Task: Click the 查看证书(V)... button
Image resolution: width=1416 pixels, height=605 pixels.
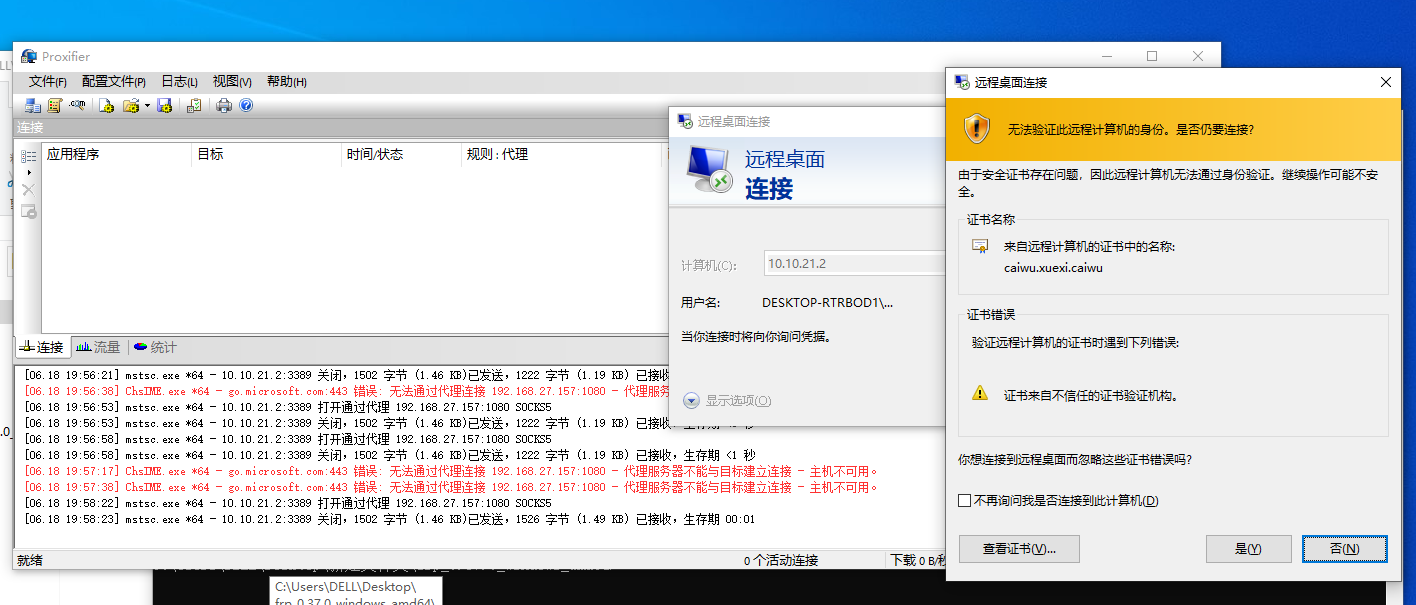Action: click(x=1019, y=549)
